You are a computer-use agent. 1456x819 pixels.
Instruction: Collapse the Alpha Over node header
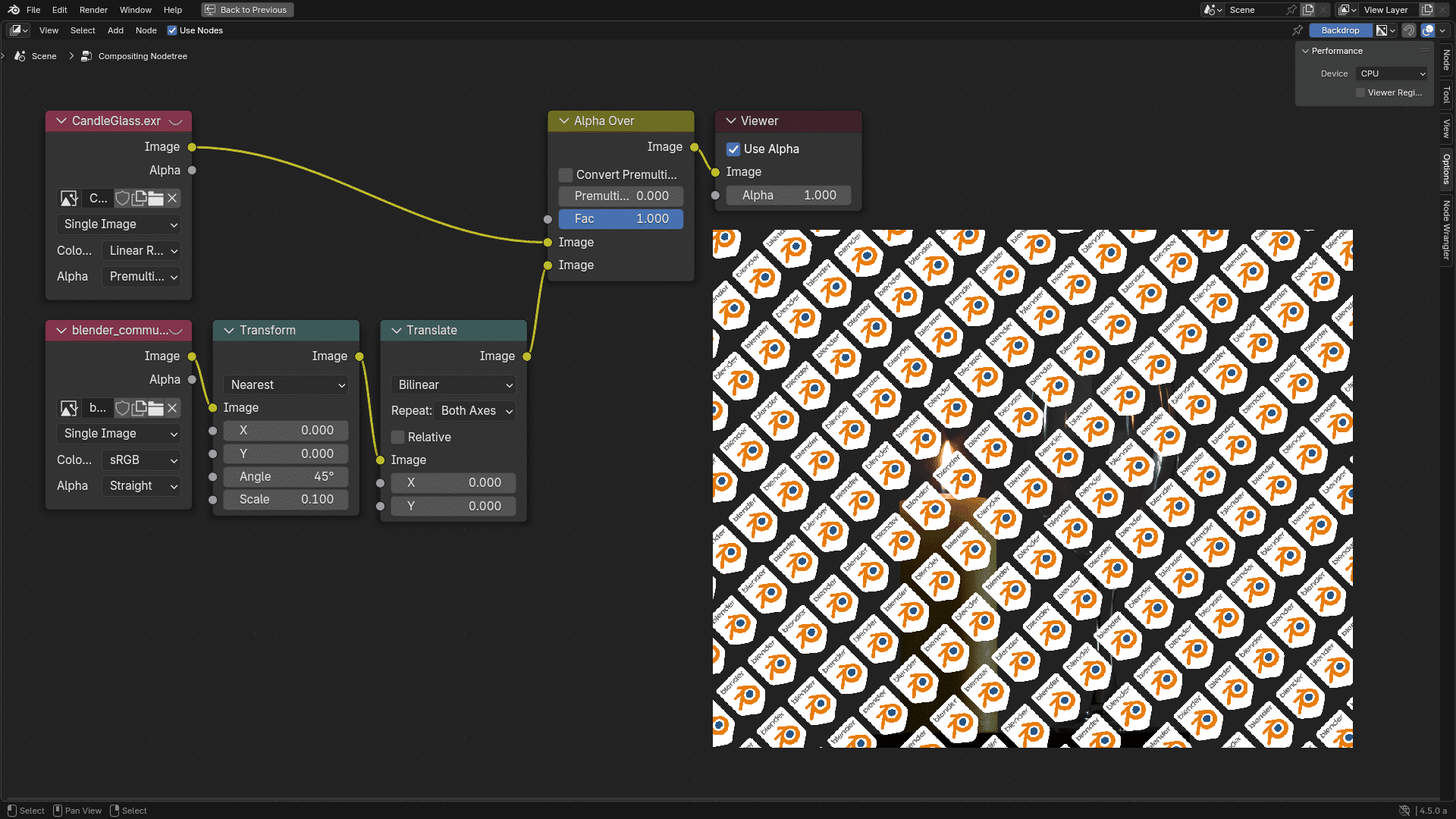[x=563, y=121]
